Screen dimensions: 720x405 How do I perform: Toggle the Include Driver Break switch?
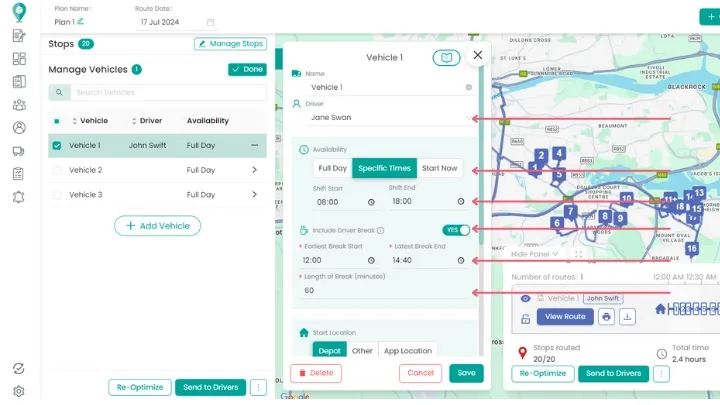[457, 230]
